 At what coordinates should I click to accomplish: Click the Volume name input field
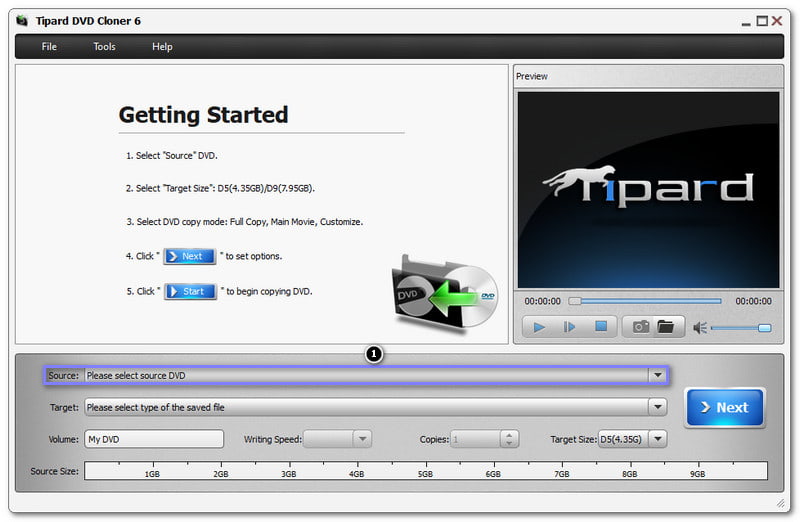pos(154,439)
